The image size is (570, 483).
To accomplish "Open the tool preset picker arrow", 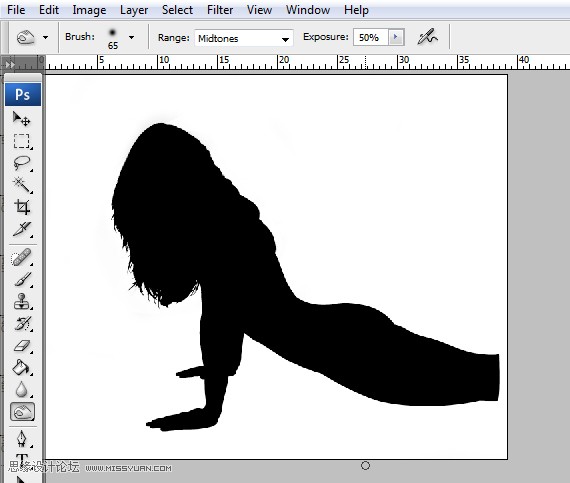I will pos(45,37).
